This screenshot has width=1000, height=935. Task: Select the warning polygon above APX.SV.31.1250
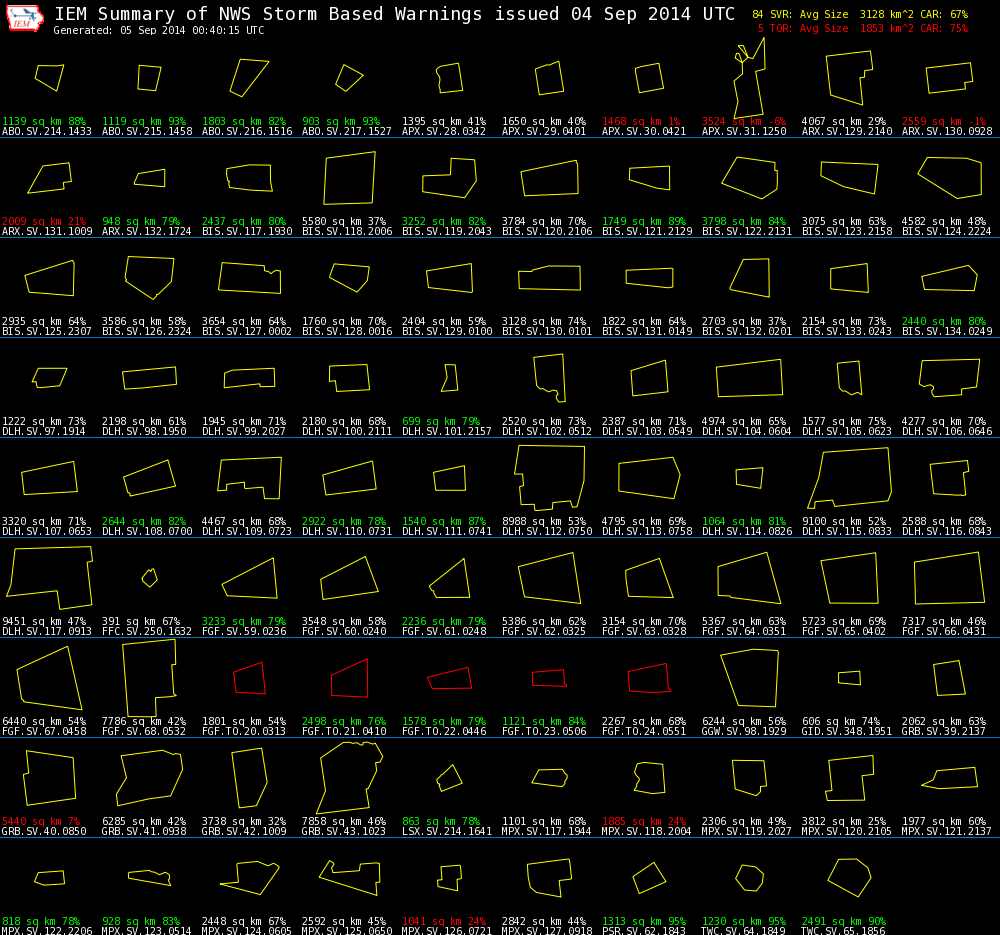click(x=749, y=78)
